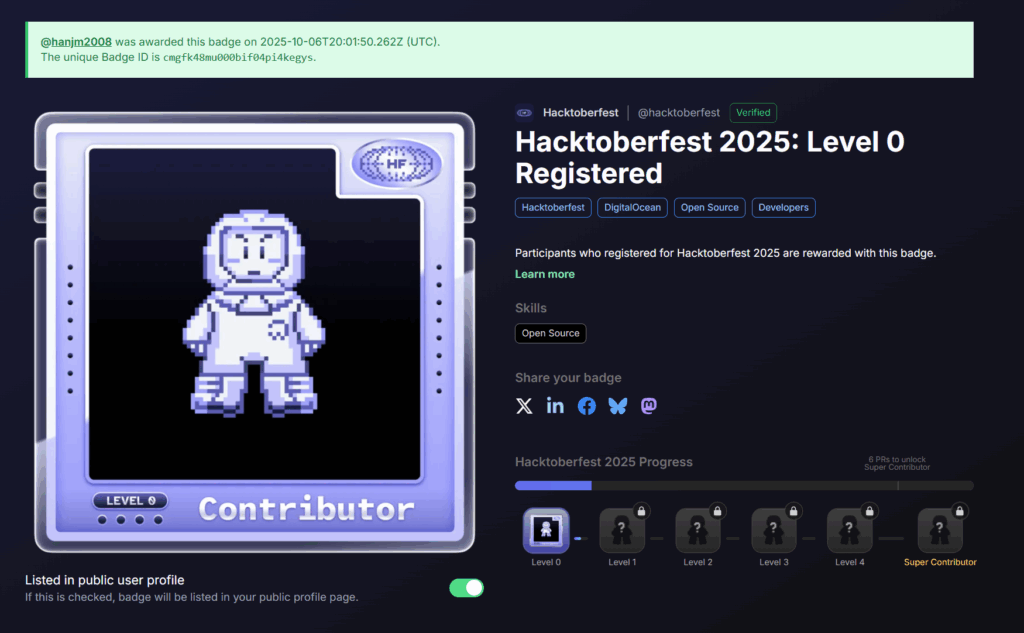Select the unlocked Level 0 badge thumbnail
This screenshot has width=1024, height=633.
click(x=546, y=529)
